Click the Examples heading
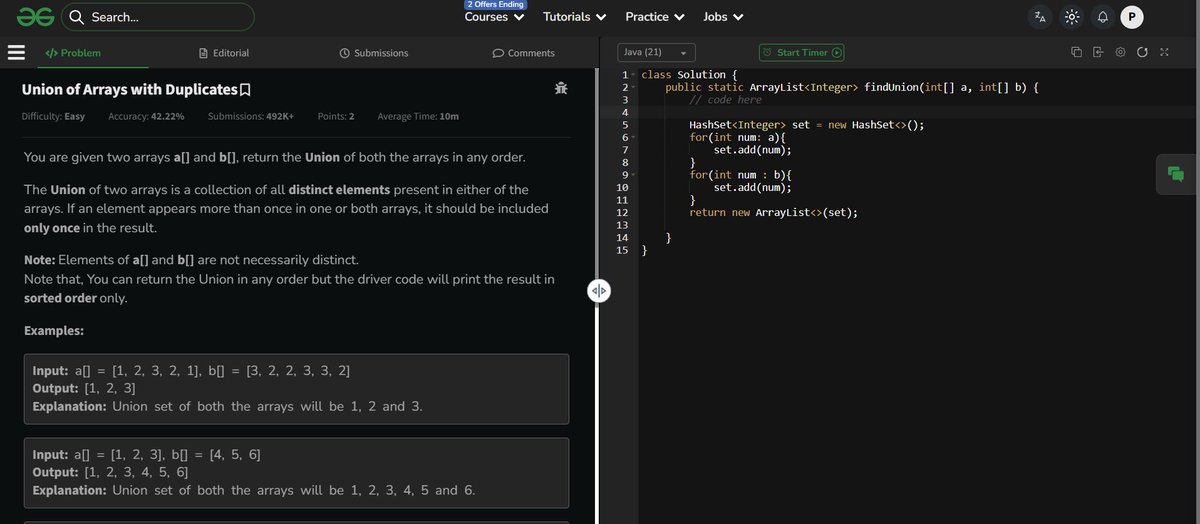The image size is (1200, 524). [x=53, y=330]
